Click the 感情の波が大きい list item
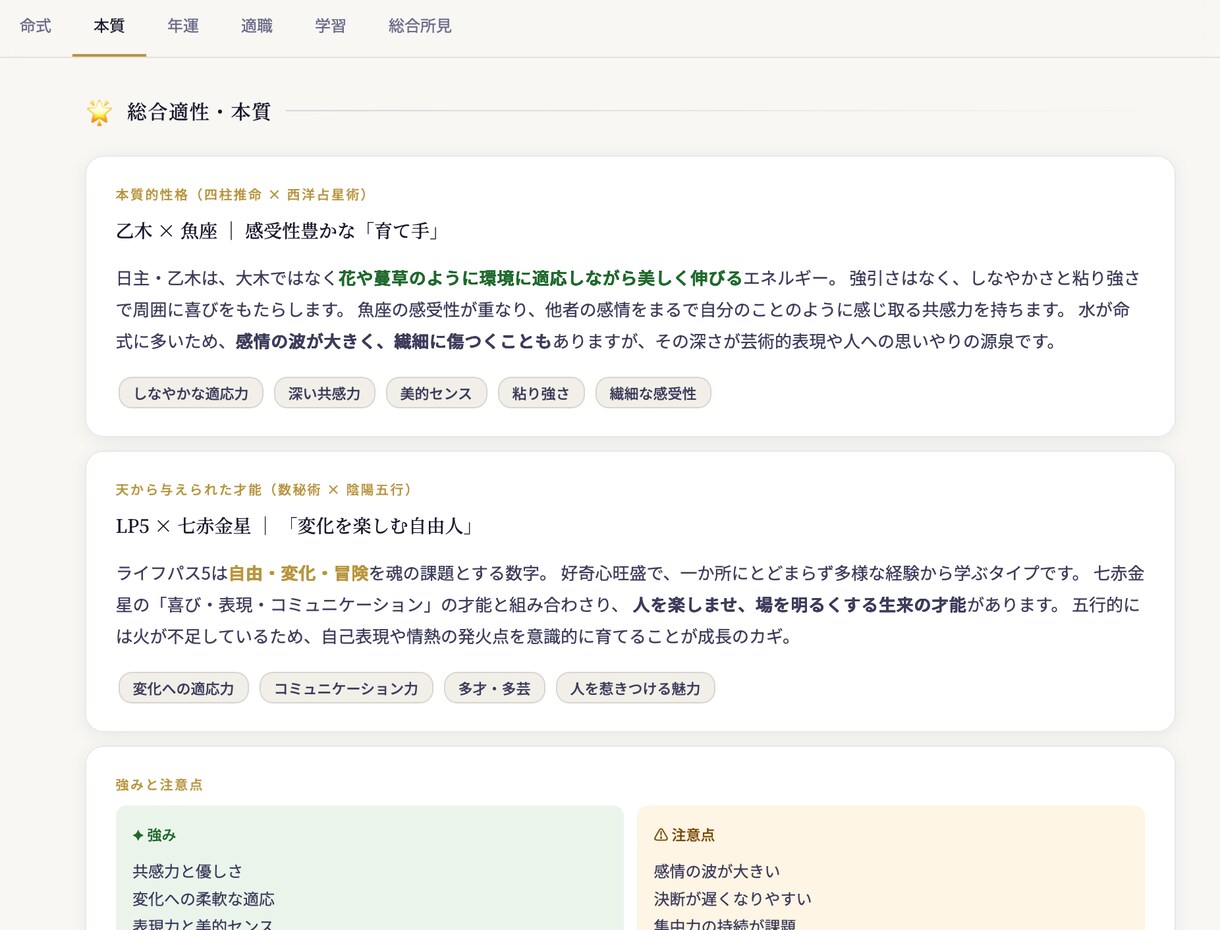The height and width of the screenshot is (930, 1220). click(717, 871)
